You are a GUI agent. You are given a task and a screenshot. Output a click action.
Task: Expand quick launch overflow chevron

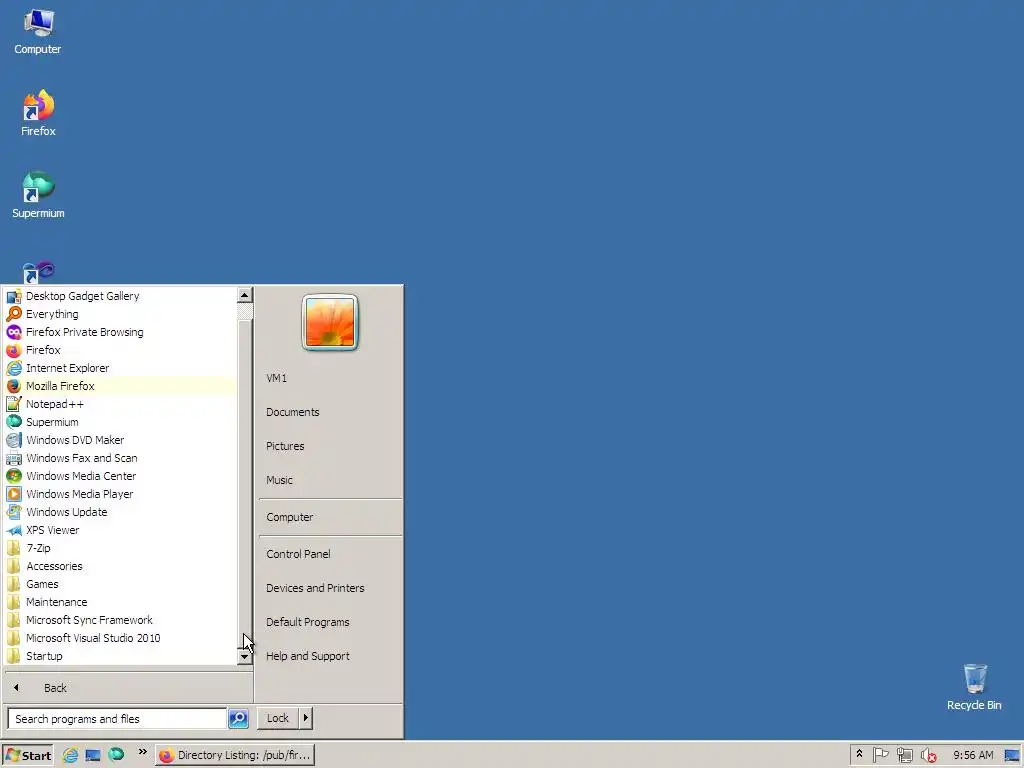point(142,752)
